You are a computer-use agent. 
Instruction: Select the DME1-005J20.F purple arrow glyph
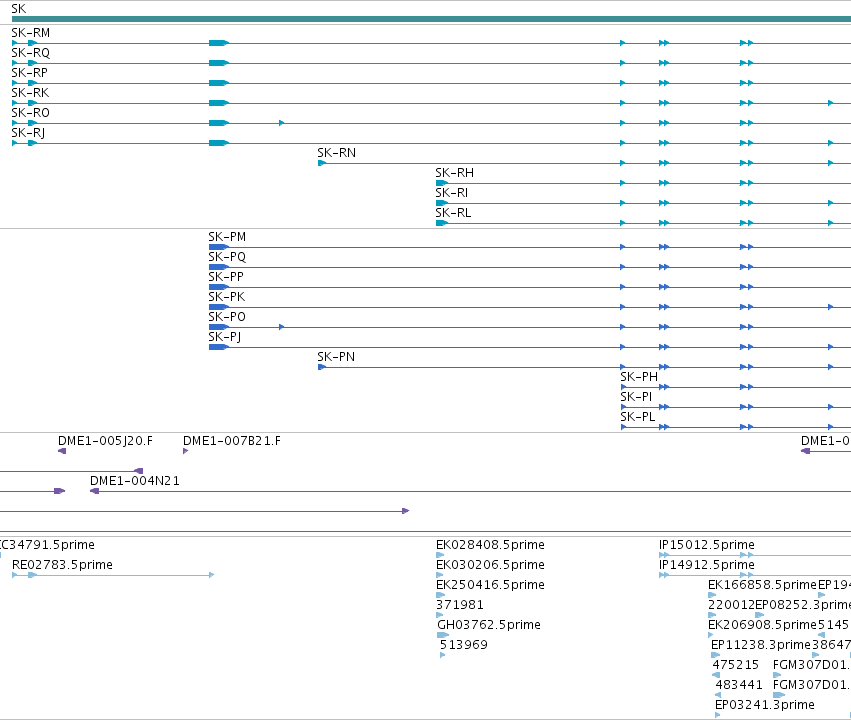click(x=62, y=451)
